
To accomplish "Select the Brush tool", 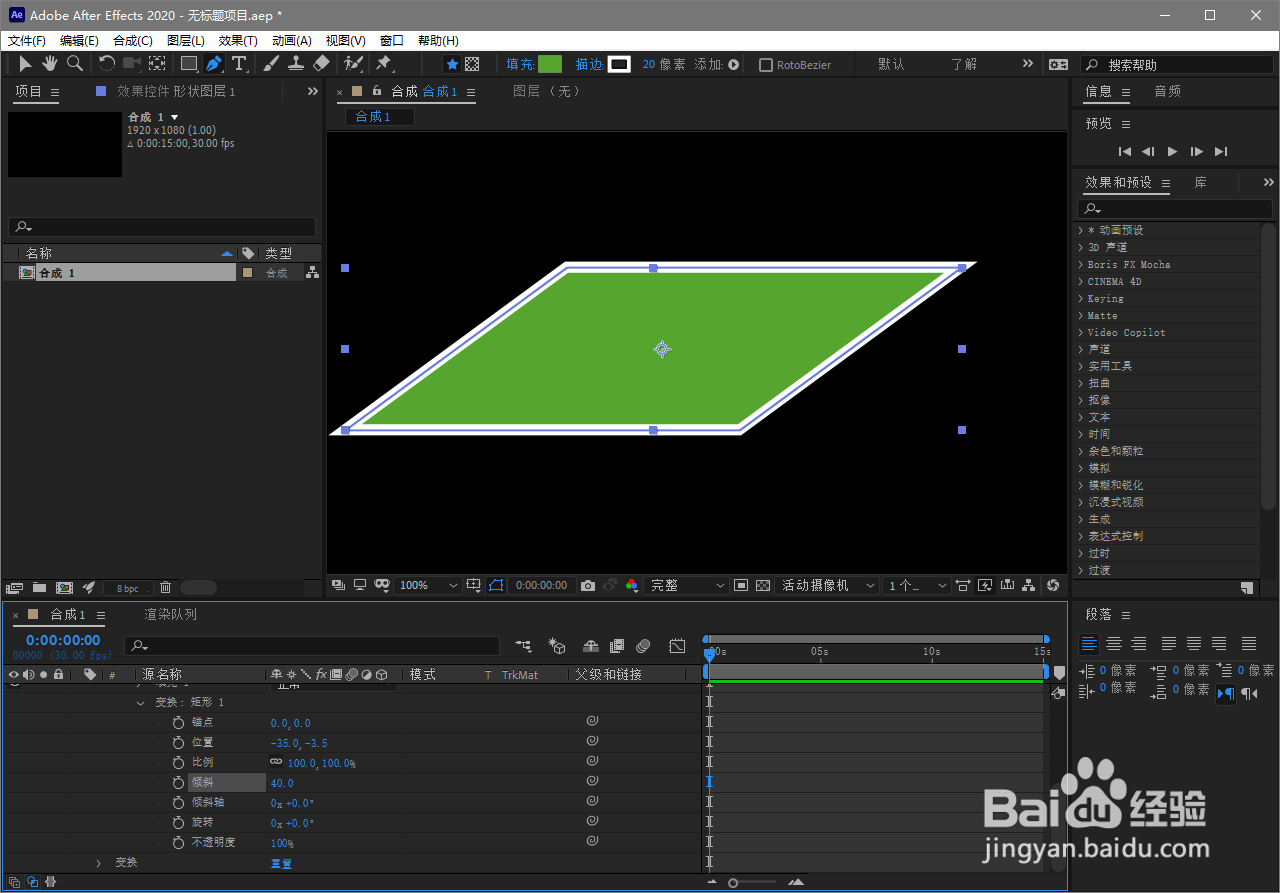I will click(x=271, y=64).
